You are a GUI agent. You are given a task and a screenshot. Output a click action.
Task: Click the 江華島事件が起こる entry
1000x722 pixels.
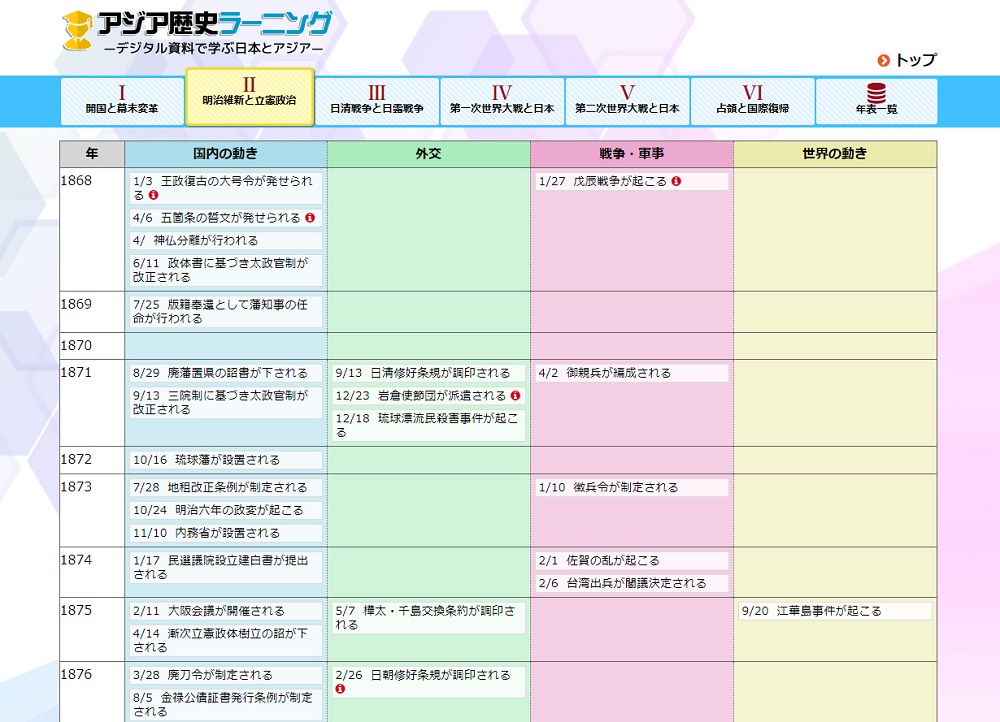pos(811,611)
